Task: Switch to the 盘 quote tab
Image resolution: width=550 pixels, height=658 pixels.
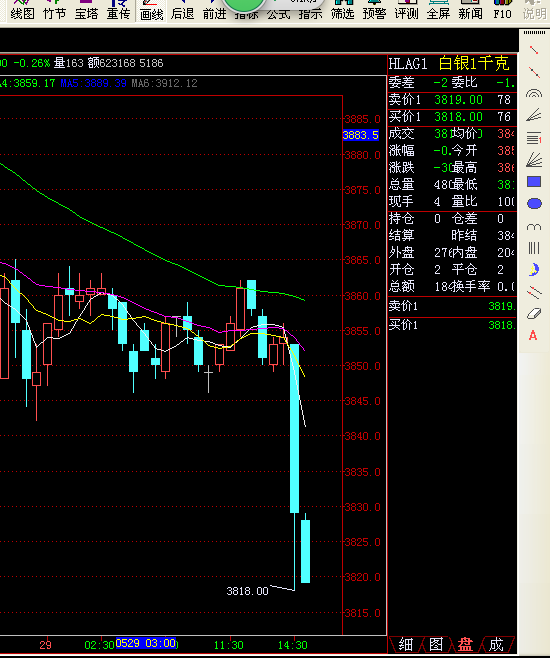Action: pos(465,644)
